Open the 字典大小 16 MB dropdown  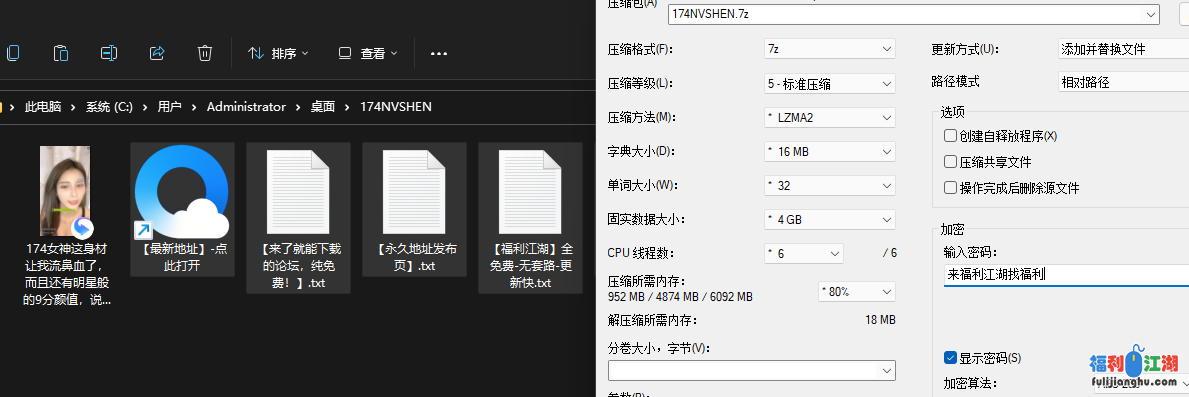point(830,152)
